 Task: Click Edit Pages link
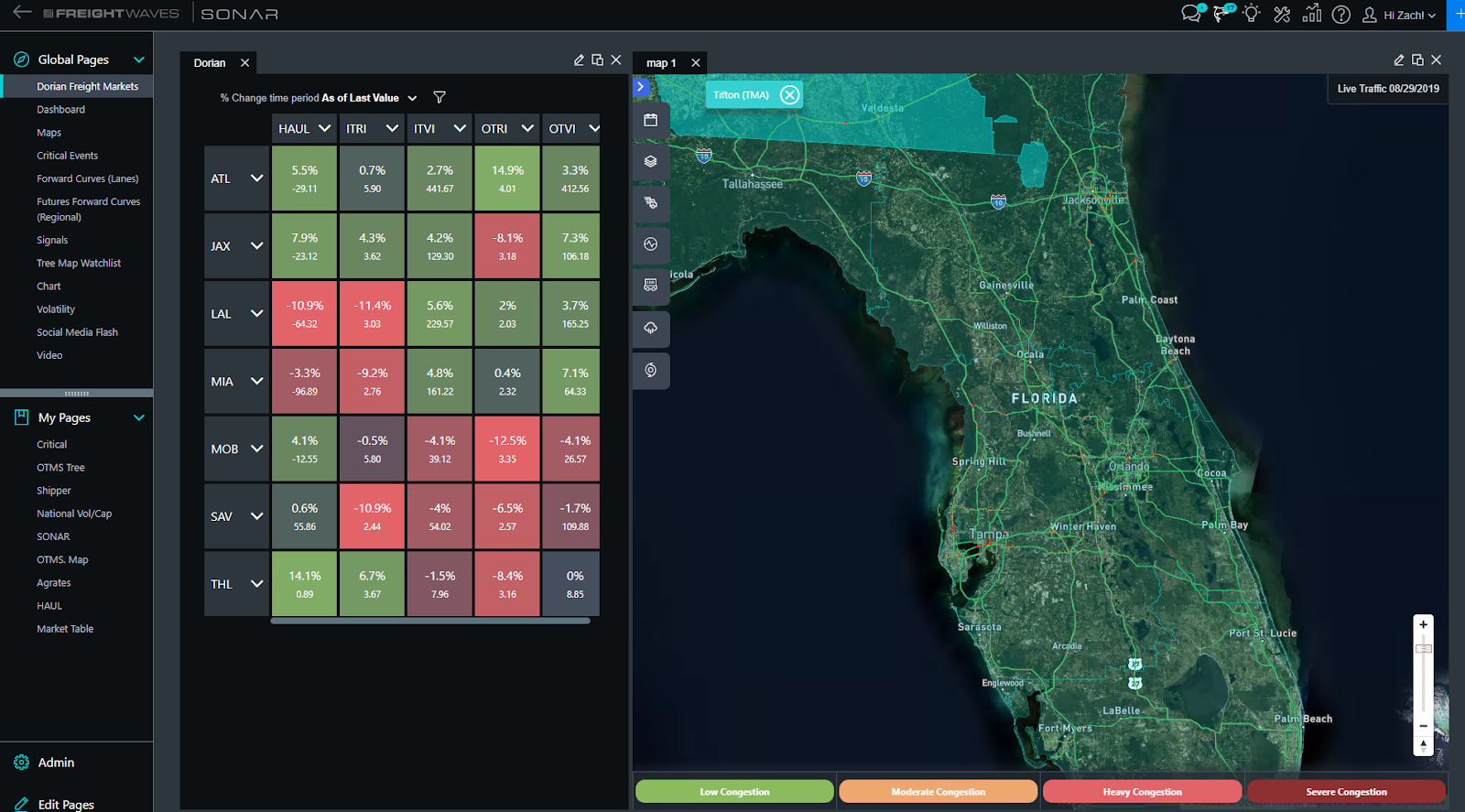[x=66, y=804]
